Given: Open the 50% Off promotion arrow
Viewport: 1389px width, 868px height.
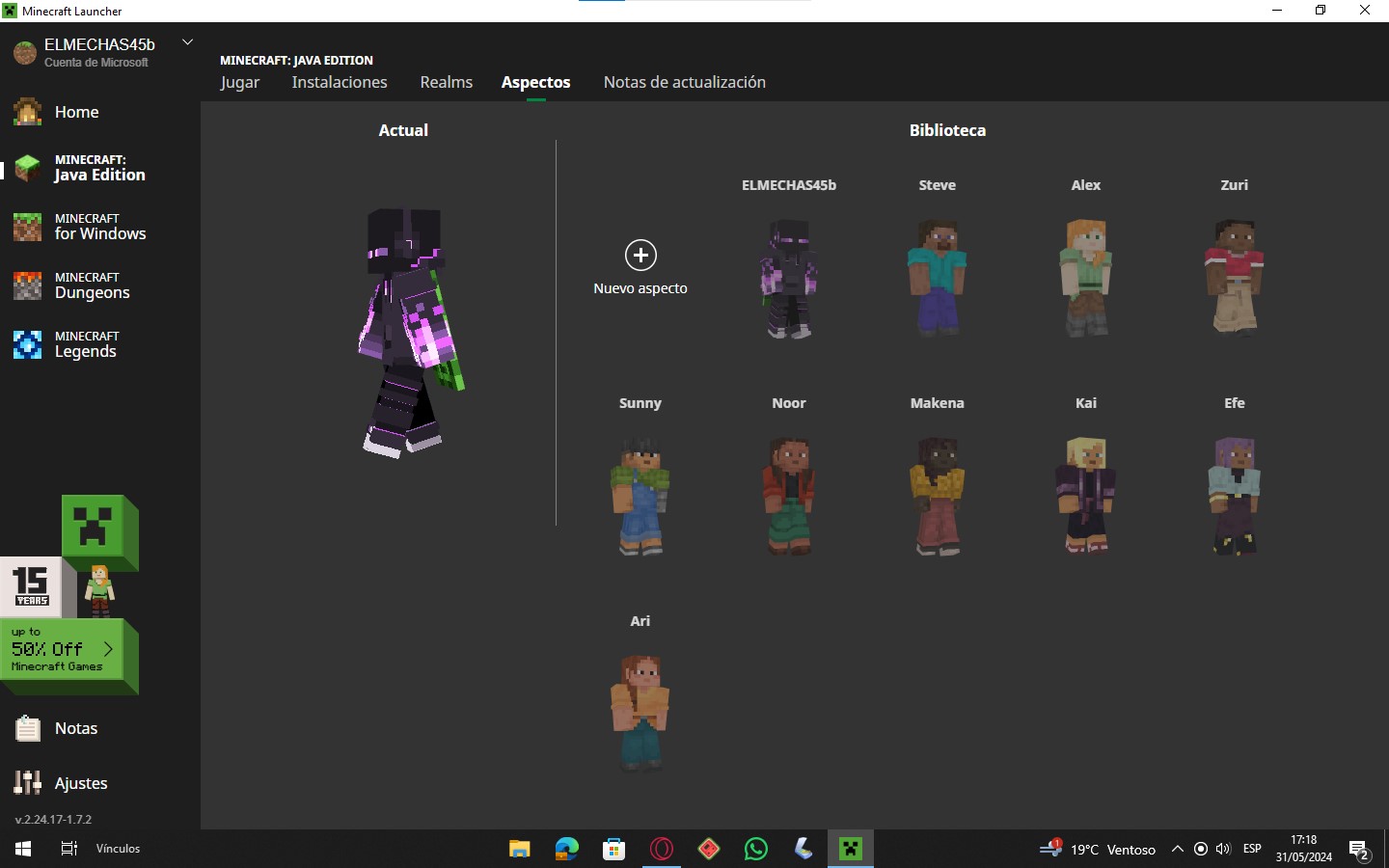Looking at the screenshot, I should (x=108, y=649).
